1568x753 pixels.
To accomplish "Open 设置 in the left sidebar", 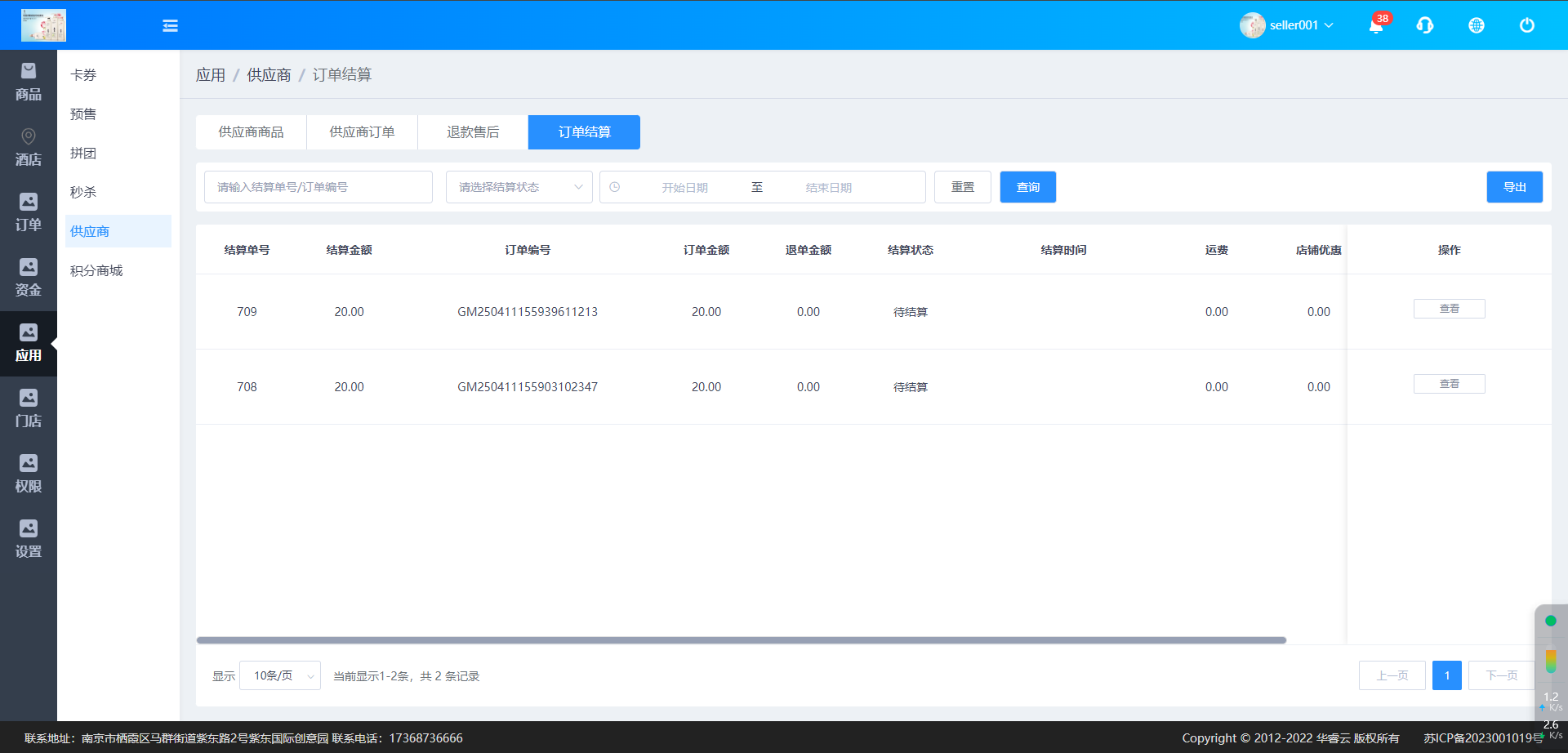I will (x=29, y=540).
